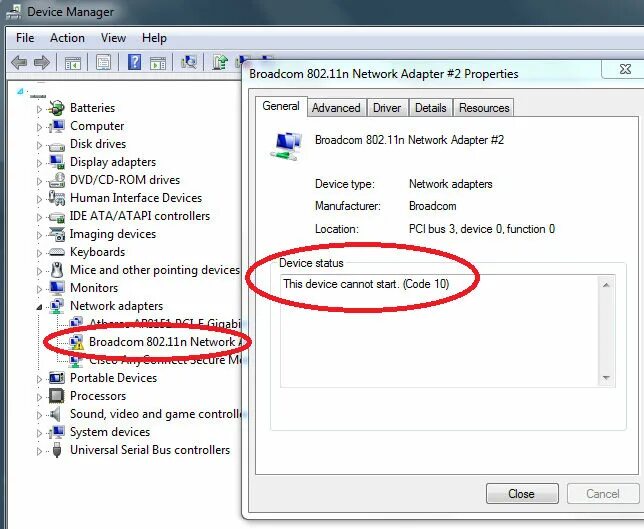This screenshot has width=644, height=529.
Task: Select the Processors chip icon
Action: pyautogui.click(x=56, y=396)
